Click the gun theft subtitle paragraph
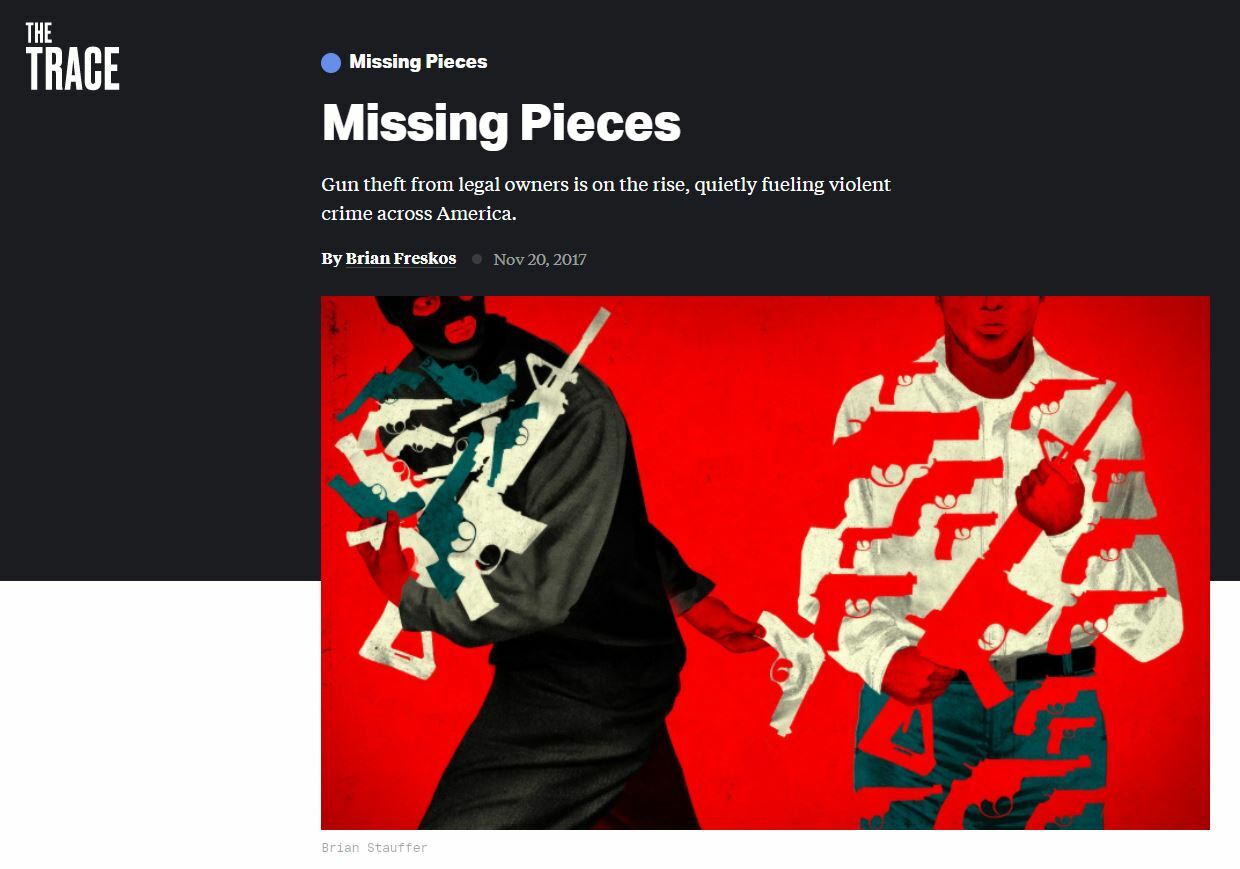1240x869 pixels. click(x=606, y=199)
